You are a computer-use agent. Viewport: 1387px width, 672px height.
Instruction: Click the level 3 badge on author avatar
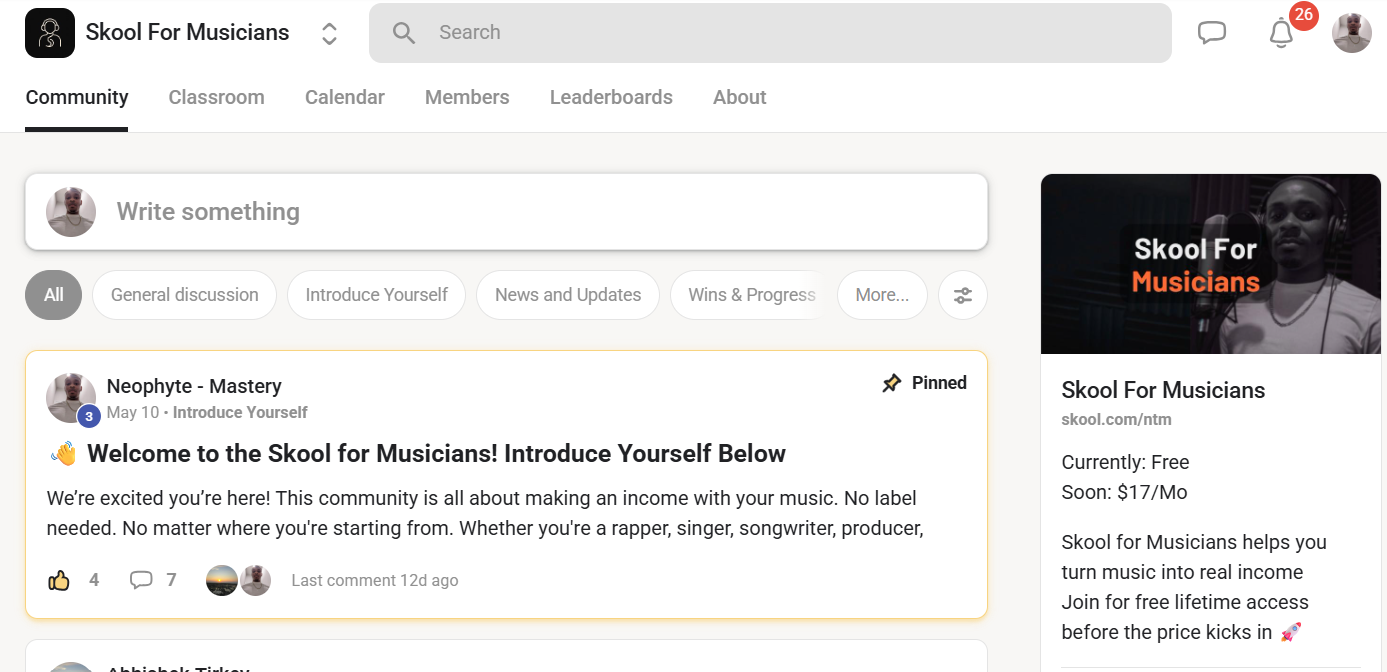click(89, 416)
